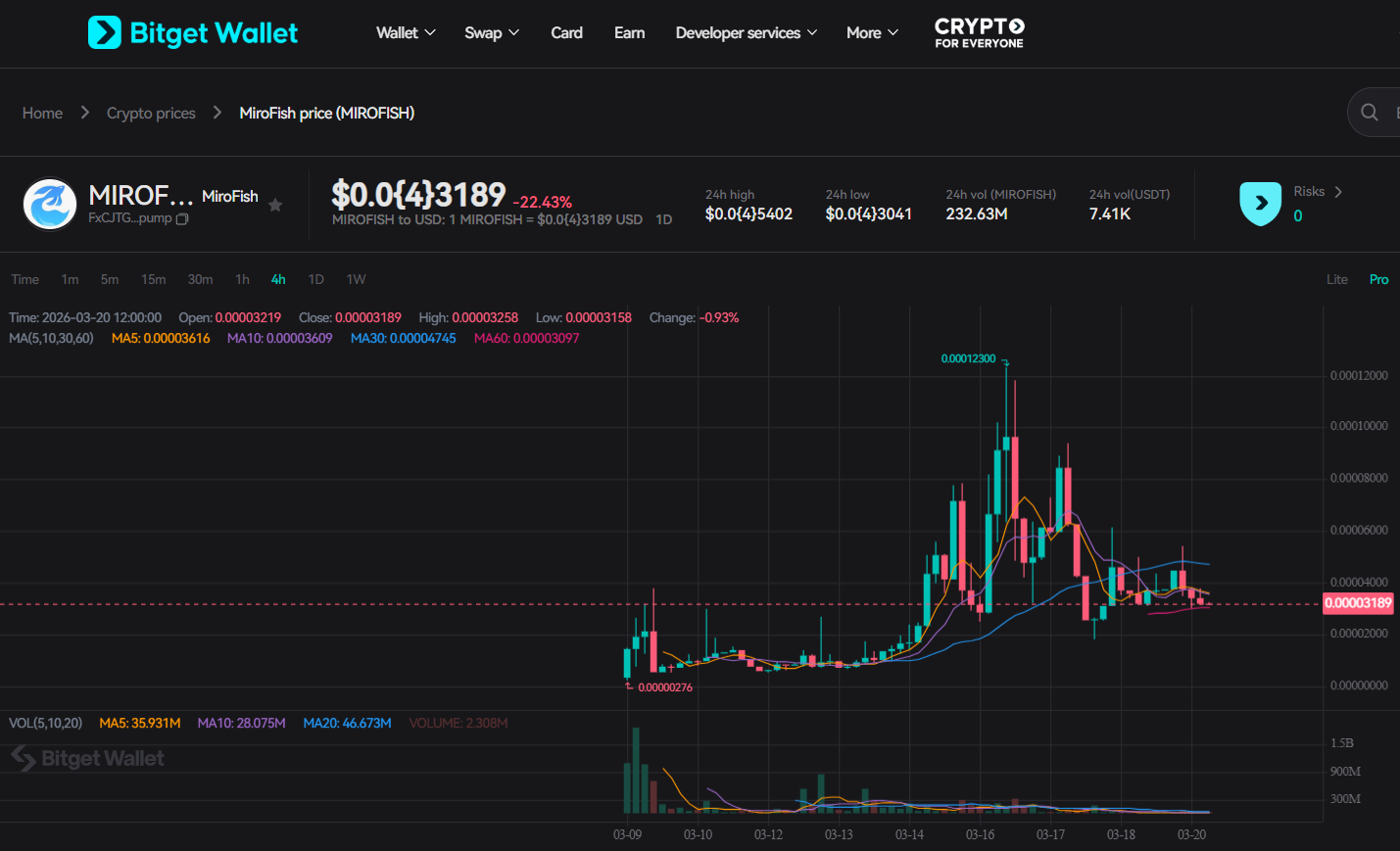Go to Crypto prices breadcrumb
The image size is (1400, 851).
151,113
